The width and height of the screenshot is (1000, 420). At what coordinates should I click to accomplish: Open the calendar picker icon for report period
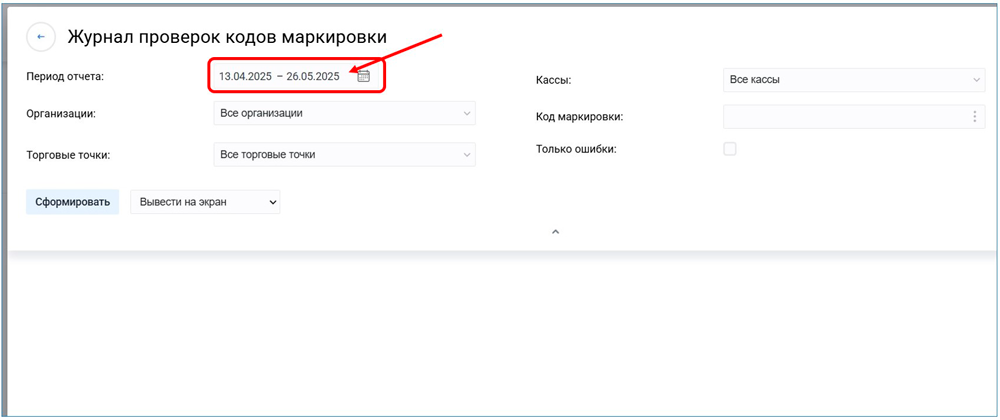click(x=364, y=76)
